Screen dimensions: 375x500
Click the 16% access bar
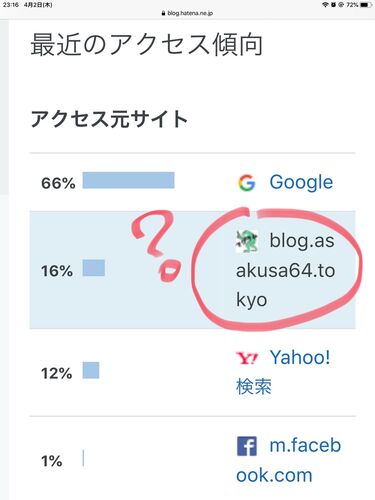pyautogui.click(x=94, y=268)
